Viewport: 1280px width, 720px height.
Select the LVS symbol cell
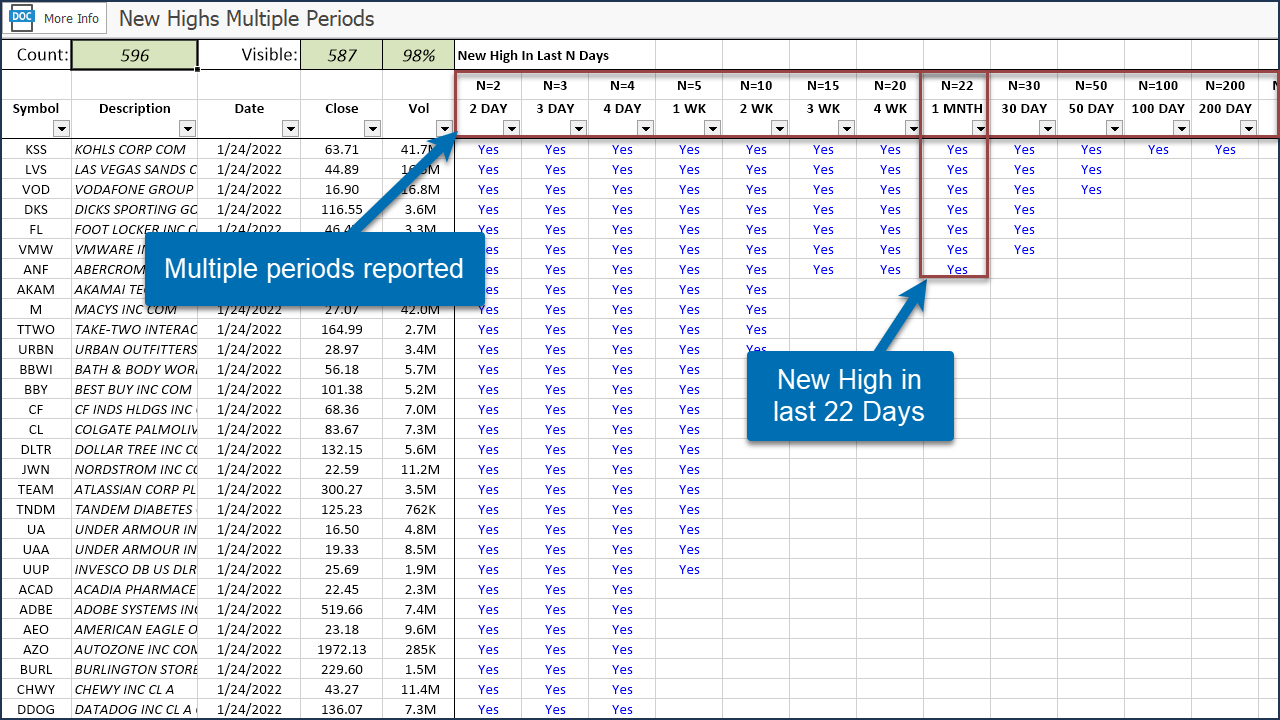(x=36, y=170)
